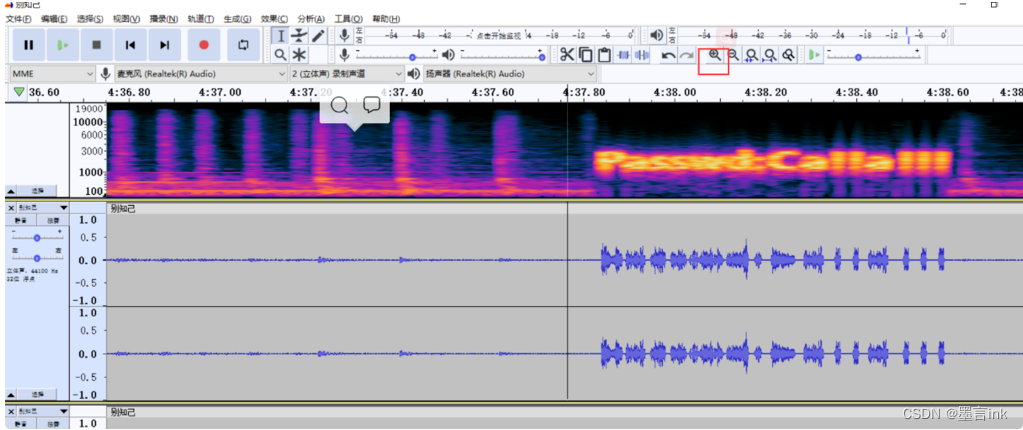Toggle zoom with the zoom toggle icon
1023x430 pixels.
coord(789,55)
